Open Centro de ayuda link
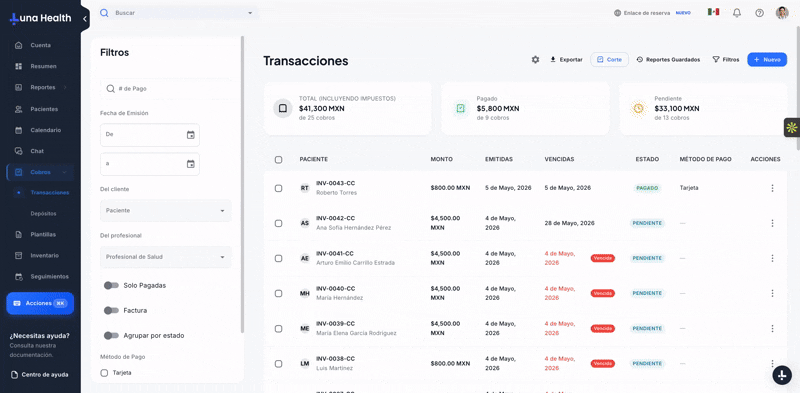800x393 pixels. point(39,375)
